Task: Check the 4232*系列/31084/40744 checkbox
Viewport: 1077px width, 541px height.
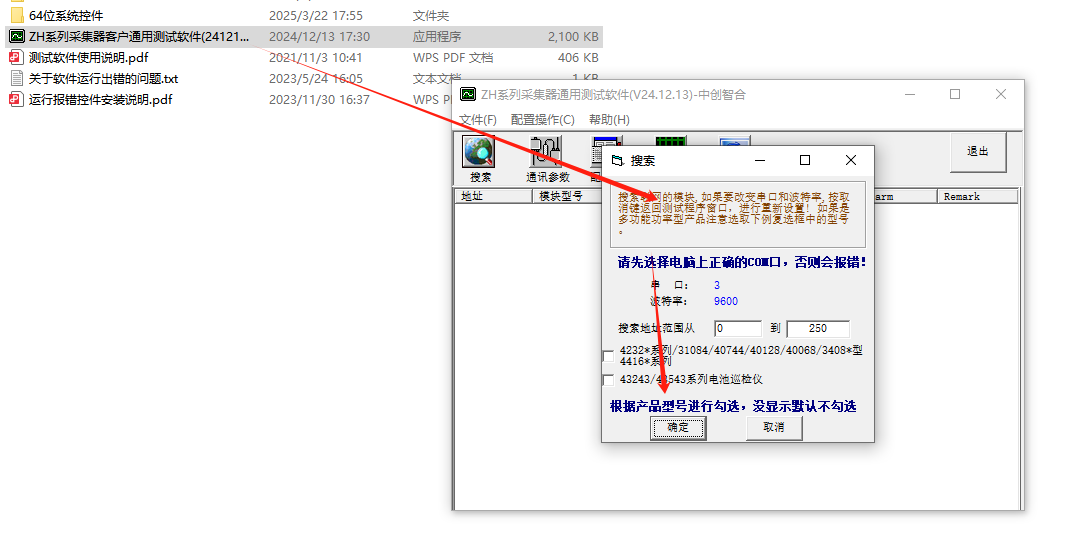Action: tap(609, 356)
